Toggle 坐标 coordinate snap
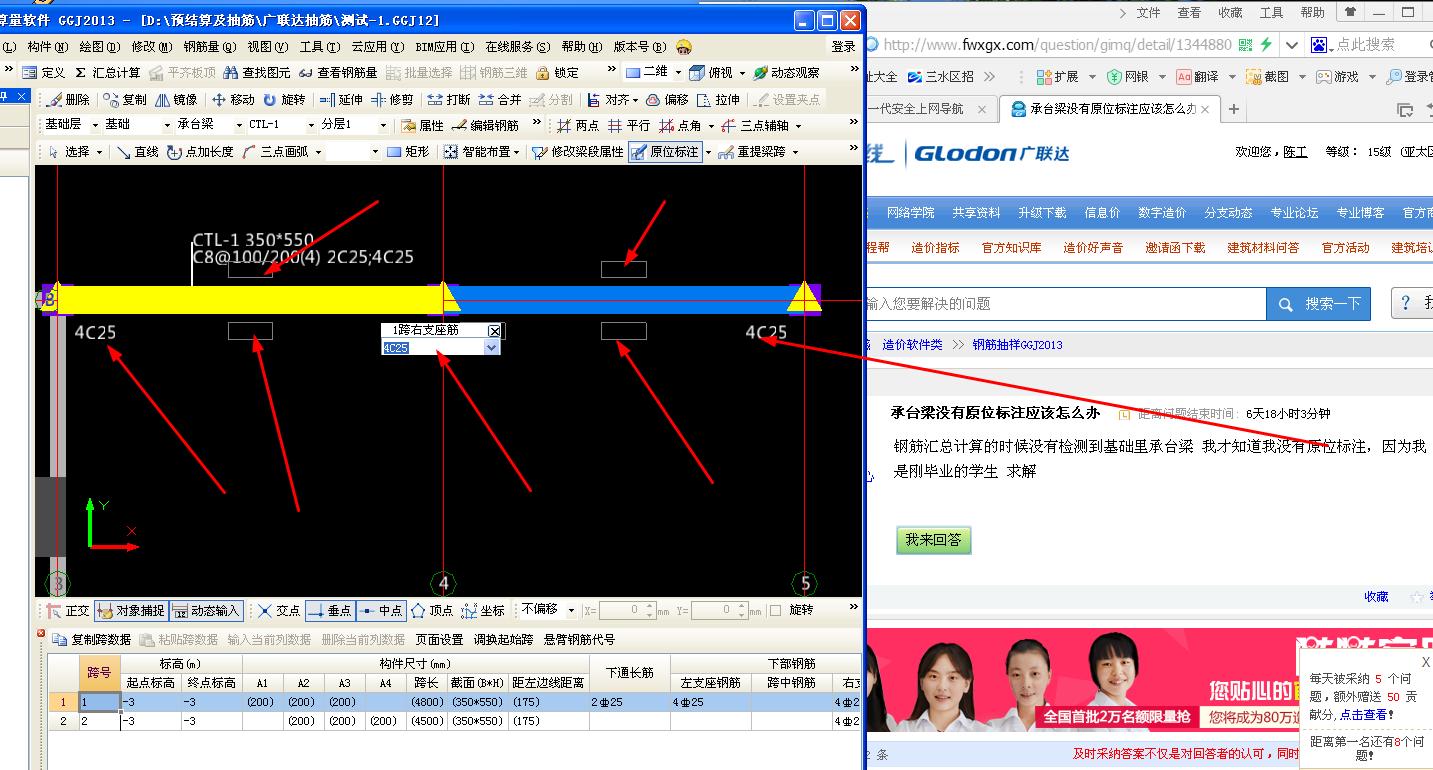Image resolution: width=1433 pixels, height=770 pixels. coord(482,610)
